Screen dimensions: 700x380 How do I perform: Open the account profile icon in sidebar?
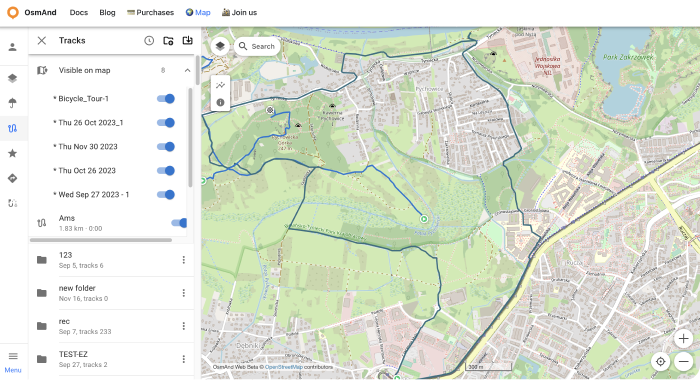coord(12,47)
